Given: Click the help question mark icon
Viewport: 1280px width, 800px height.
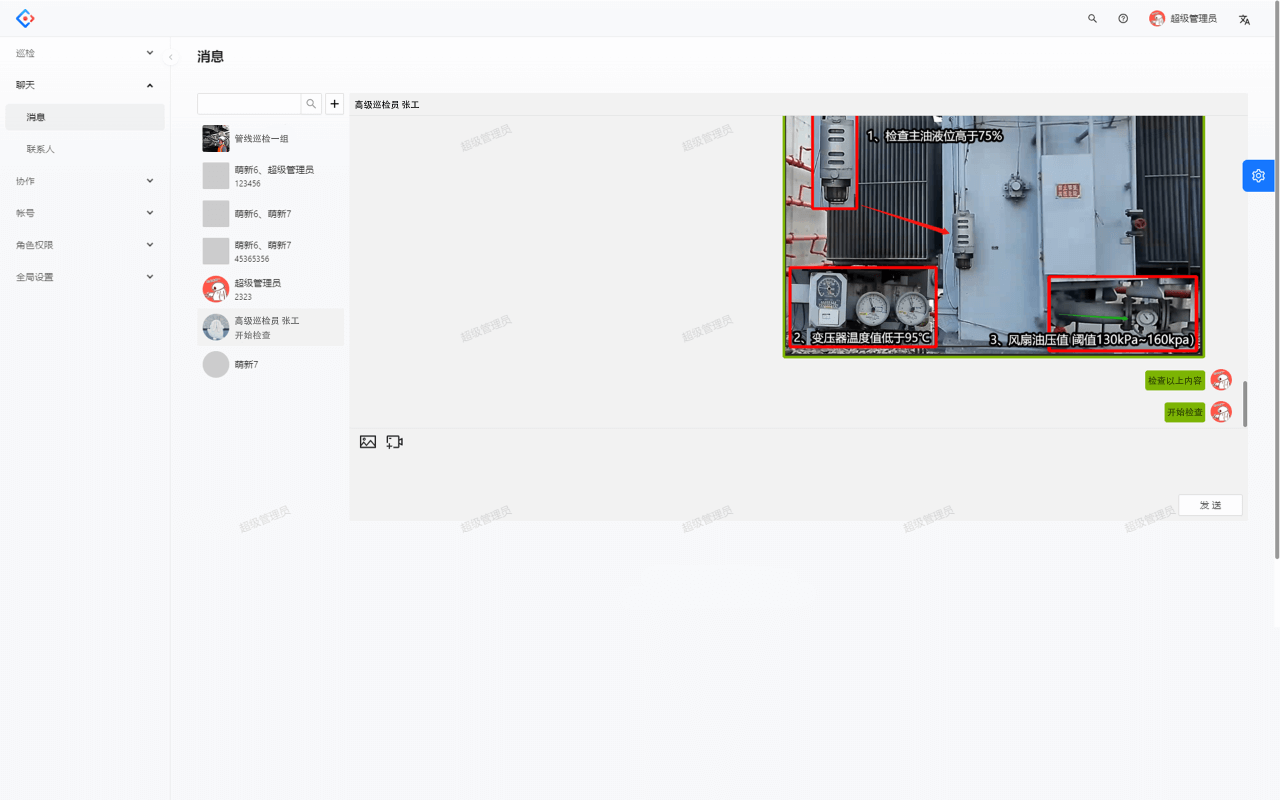Looking at the screenshot, I should pyautogui.click(x=1123, y=19).
